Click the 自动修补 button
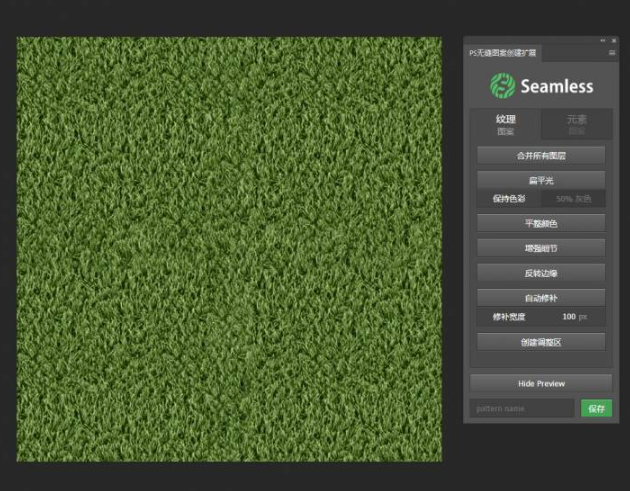The image size is (630, 491). (541, 297)
